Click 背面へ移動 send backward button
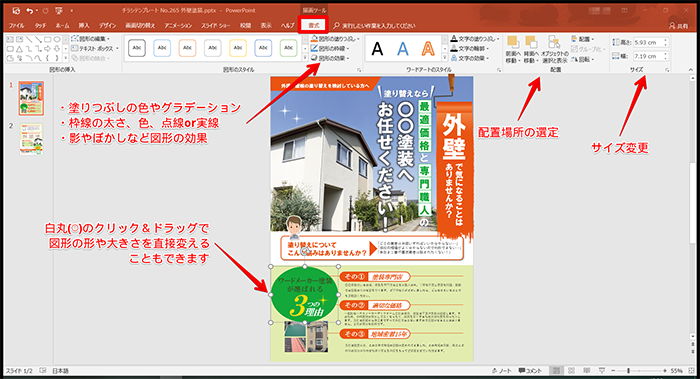 click(531, 49)
